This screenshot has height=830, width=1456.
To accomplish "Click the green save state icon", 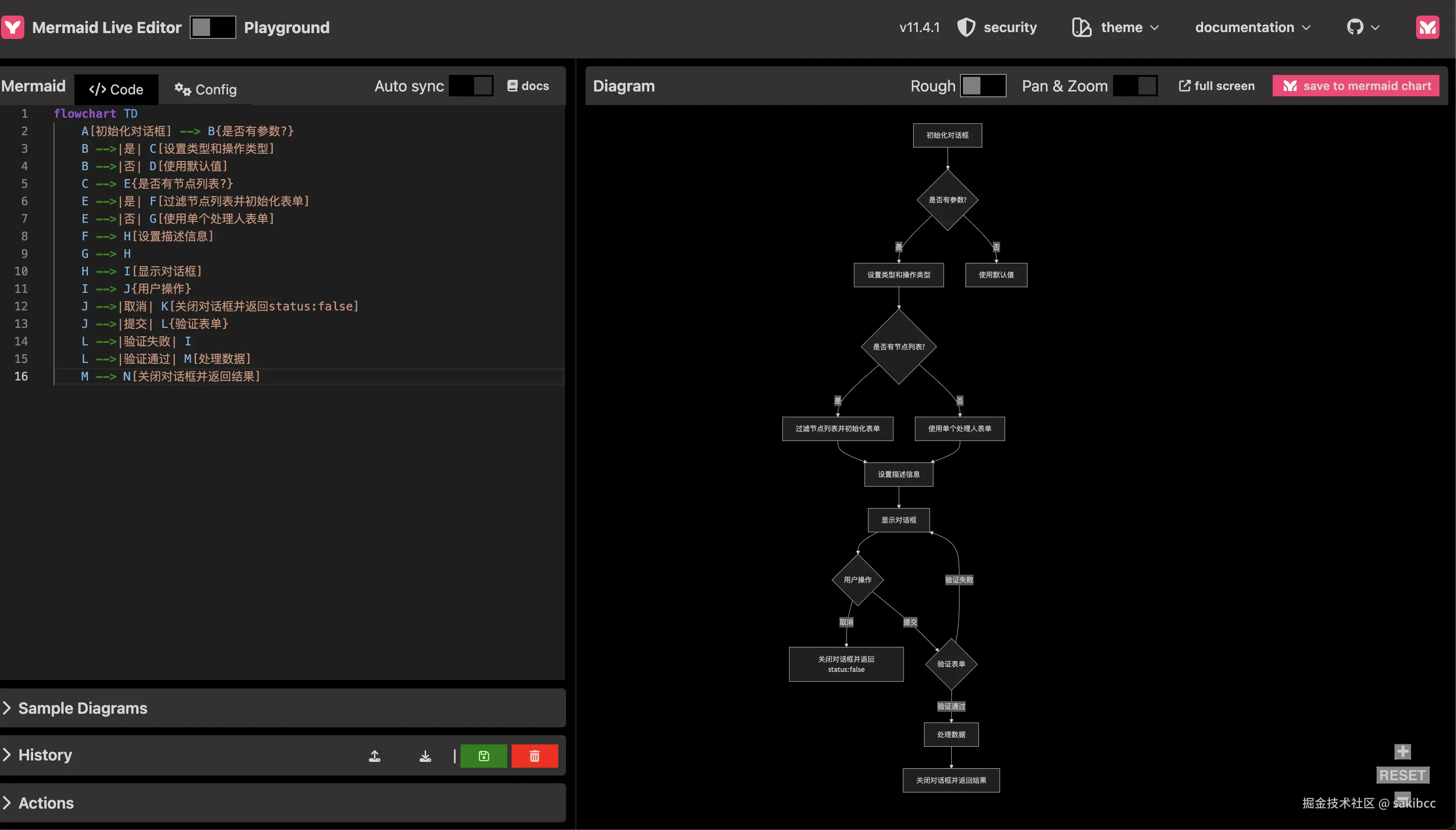I will [x=483, y=756].
